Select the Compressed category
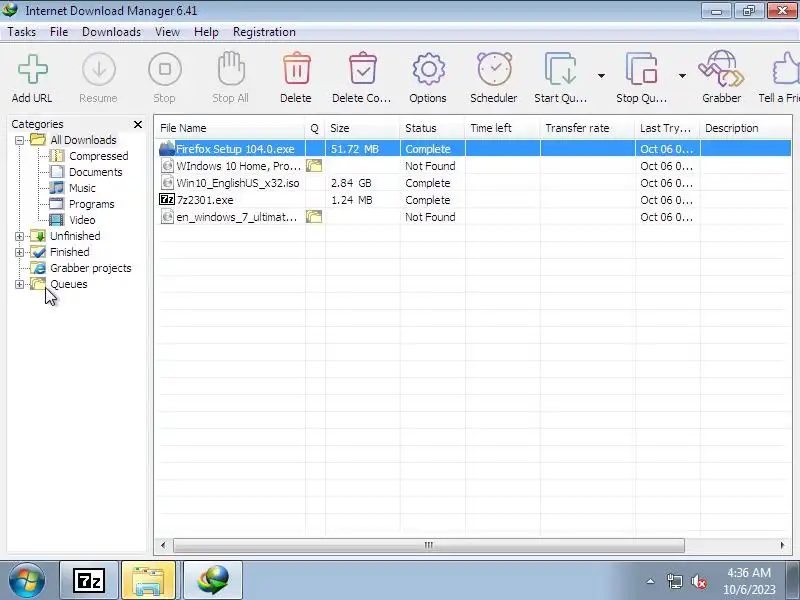Image resolution: width=800 pixels, height=600 pixels. point(98,156)
